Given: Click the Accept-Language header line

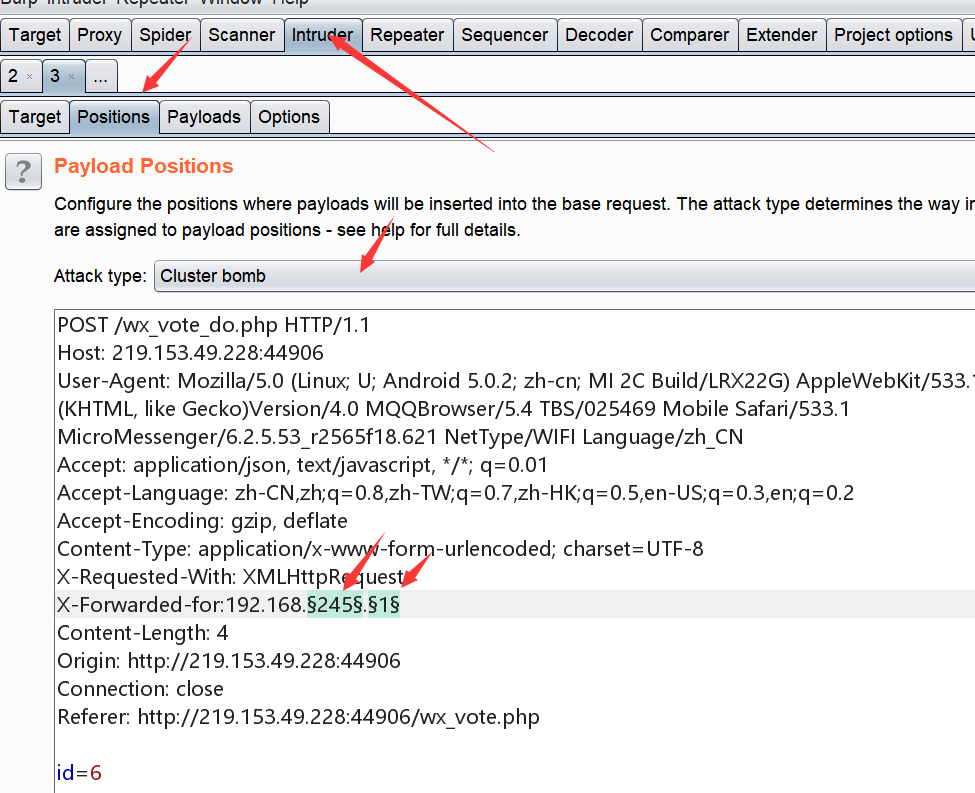Looking at the screenshot, I should [456, 493].
